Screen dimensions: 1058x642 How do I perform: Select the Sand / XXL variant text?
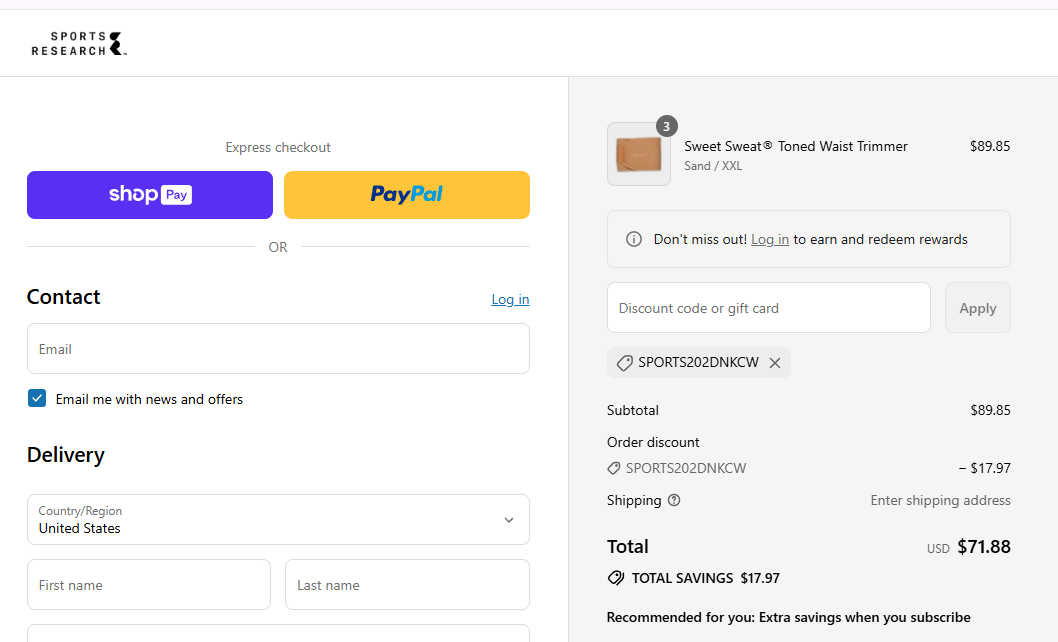(713, 166)
